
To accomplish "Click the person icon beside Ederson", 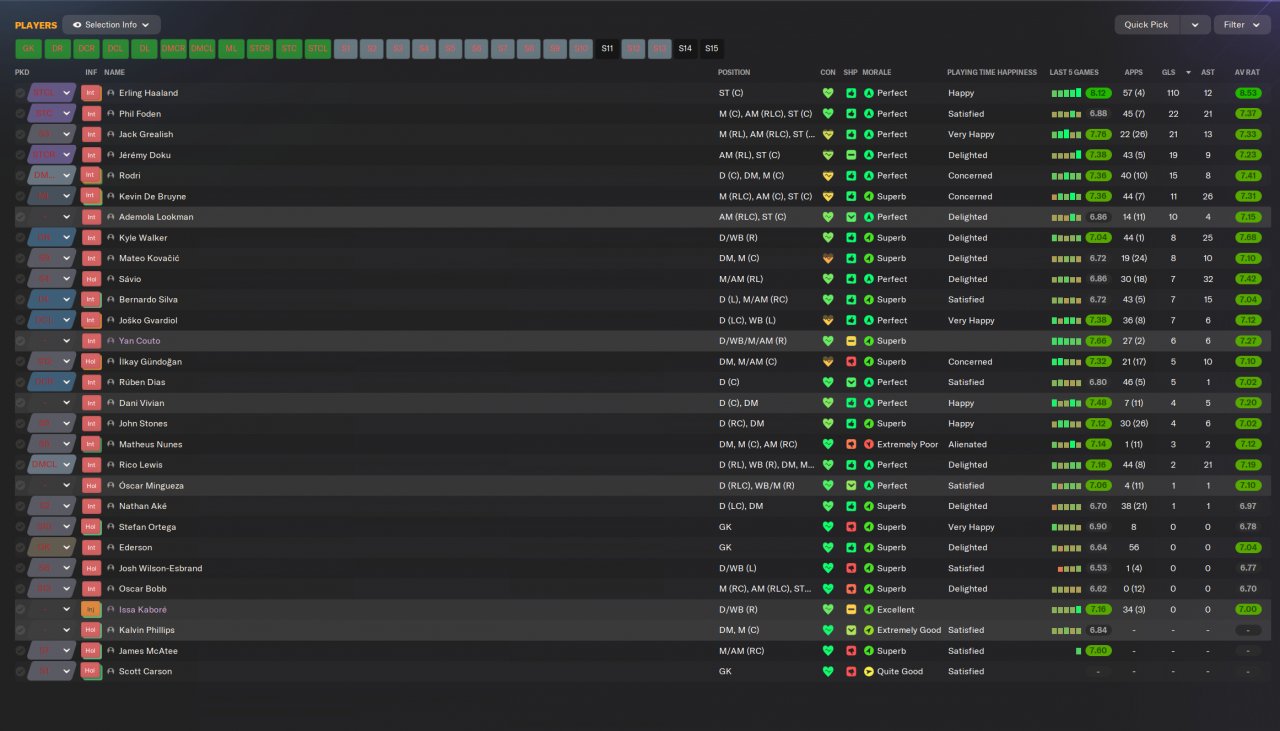I will tap(111, 547).
